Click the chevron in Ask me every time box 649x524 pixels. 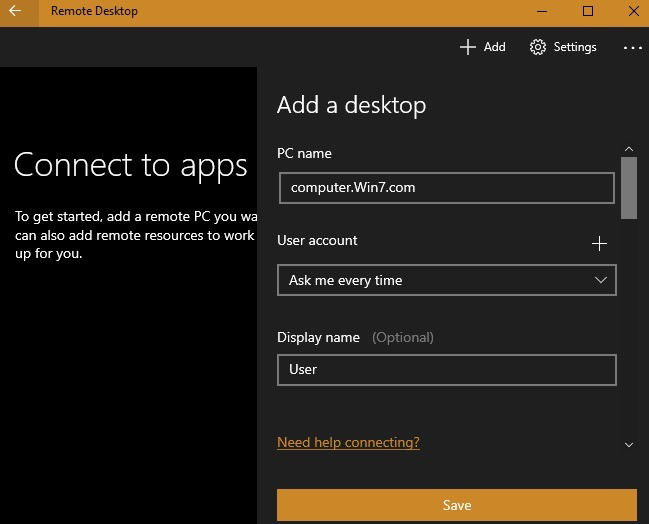point(601,280)
